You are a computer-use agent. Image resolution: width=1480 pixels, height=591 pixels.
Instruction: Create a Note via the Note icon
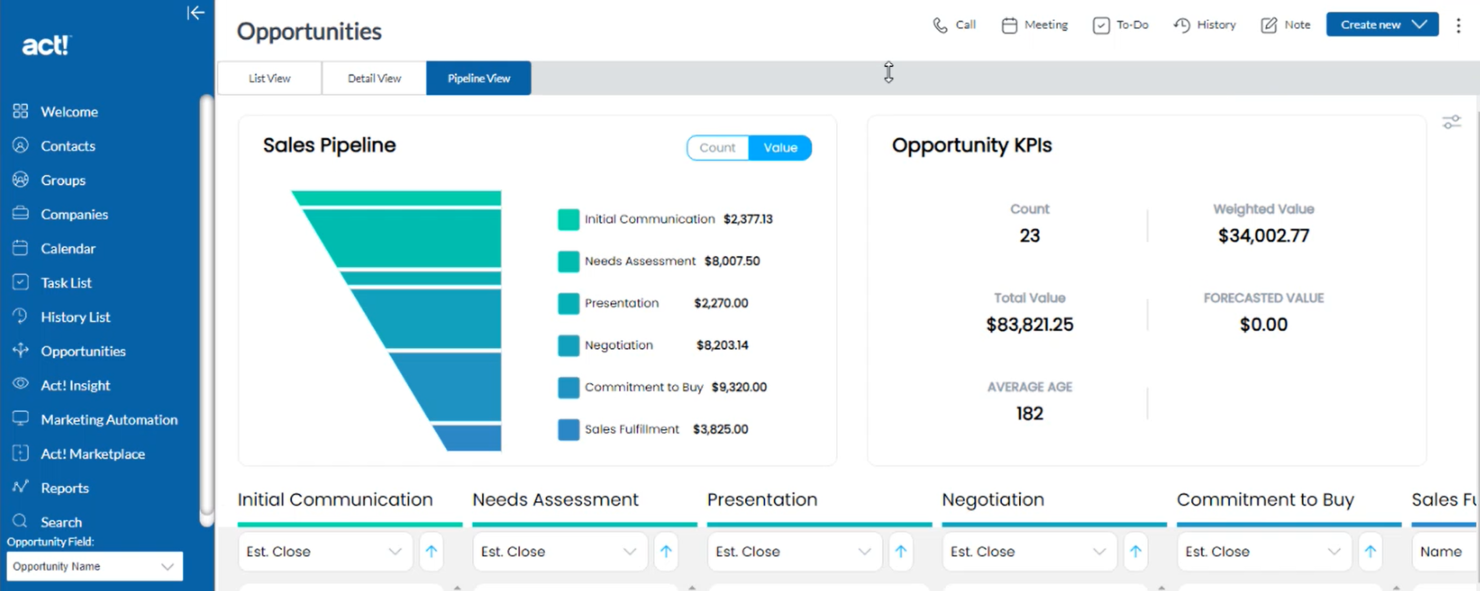pyautogui.click(x=1285, y=24)
